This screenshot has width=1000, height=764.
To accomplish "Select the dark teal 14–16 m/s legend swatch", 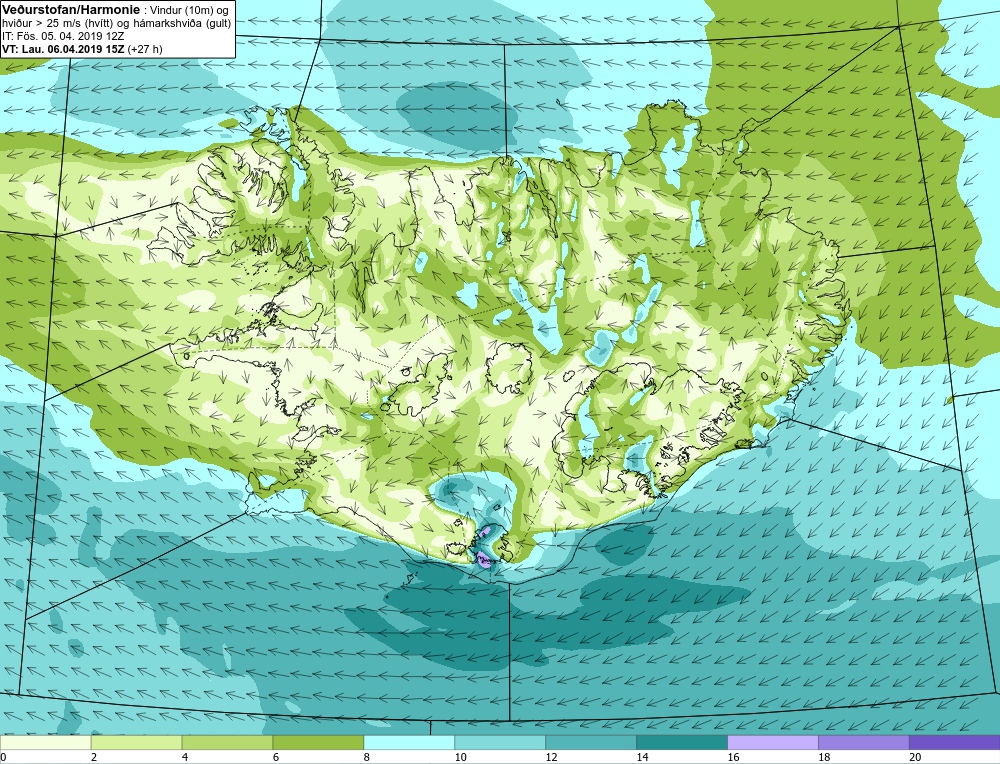I will pos(682,742).
